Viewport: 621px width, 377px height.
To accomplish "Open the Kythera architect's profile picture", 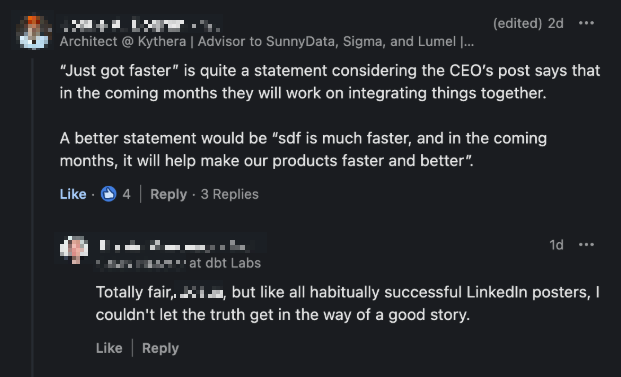I will [x=34, y=32].
